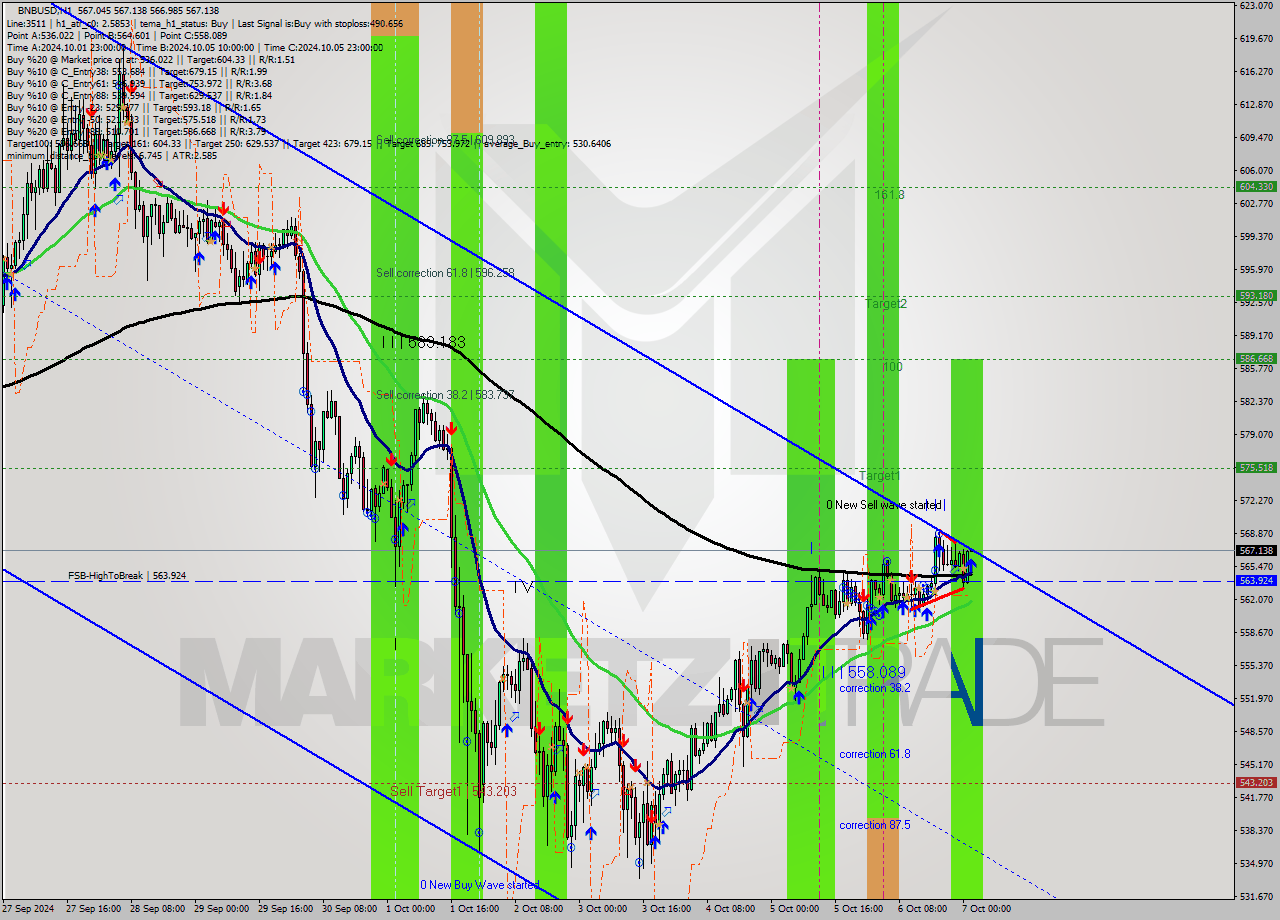Viewport: 1280px width, 920px height.
Task: Click the green 604.330 price tag
Action: click(x=1256, y=187)
